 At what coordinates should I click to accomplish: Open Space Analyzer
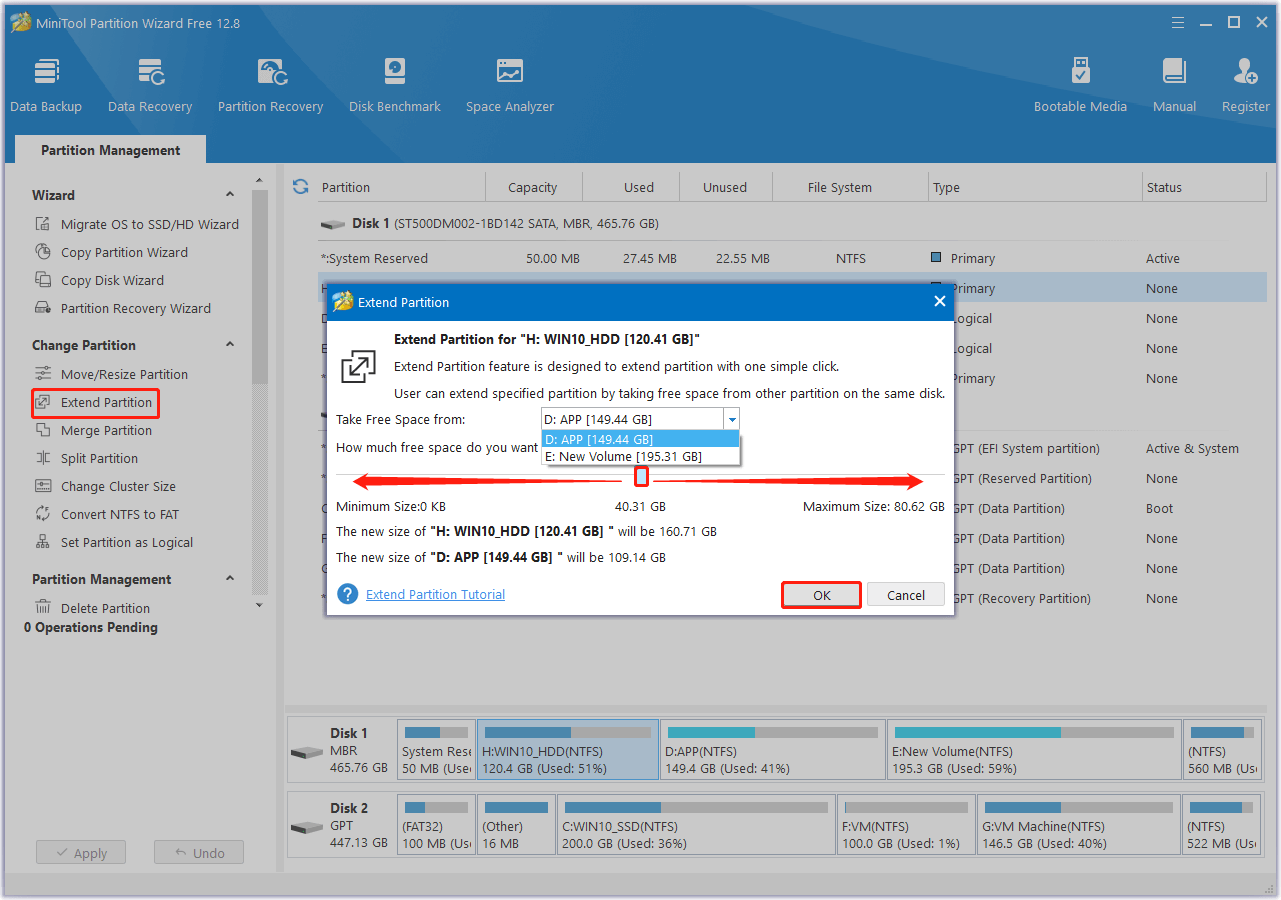(x=509, y=82)
